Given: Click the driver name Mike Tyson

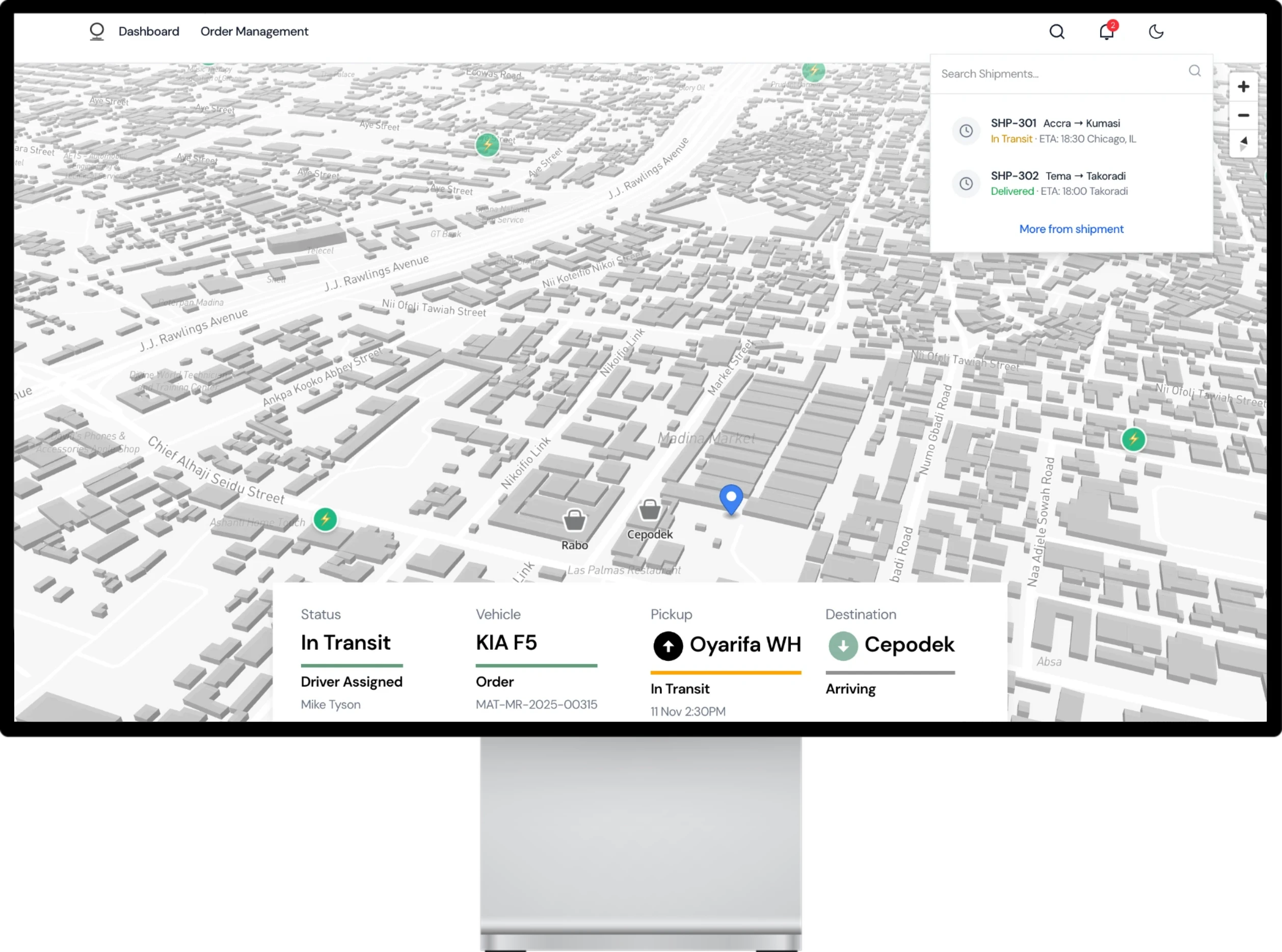Looking at the screenshot, I should tap(331, 705).
